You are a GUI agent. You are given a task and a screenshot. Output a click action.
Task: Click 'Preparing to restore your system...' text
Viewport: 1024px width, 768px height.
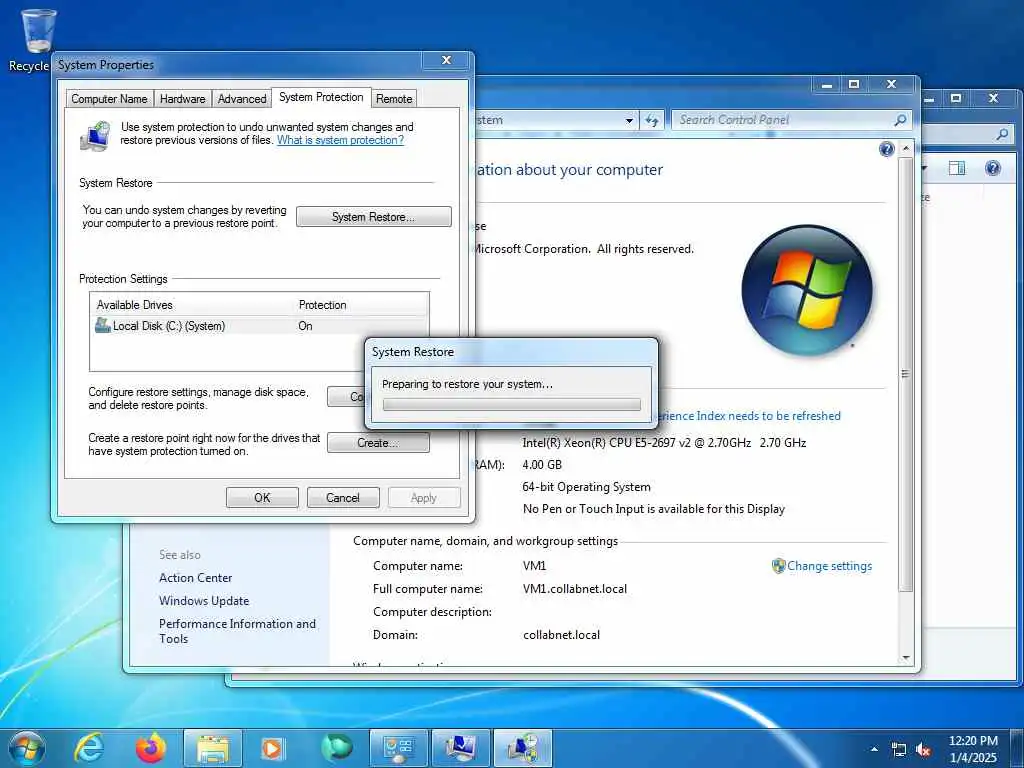[467, 384]
